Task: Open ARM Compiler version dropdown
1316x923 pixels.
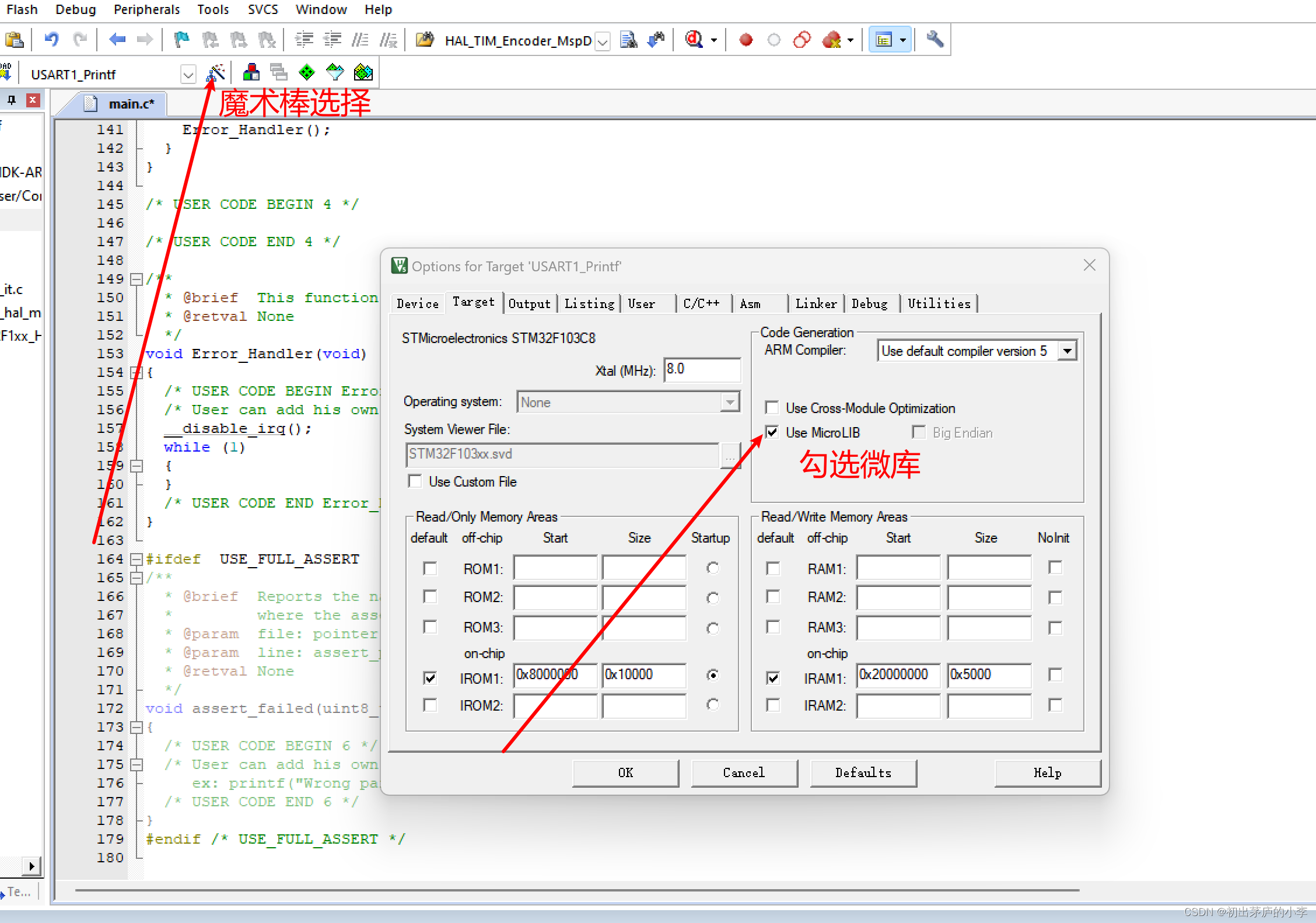Action: tap(1067, 351)
